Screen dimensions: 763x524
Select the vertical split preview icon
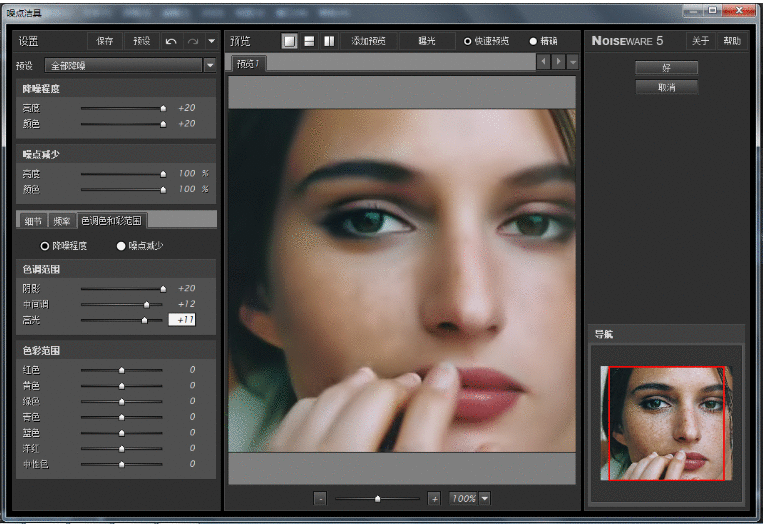[x=329, y=41]
